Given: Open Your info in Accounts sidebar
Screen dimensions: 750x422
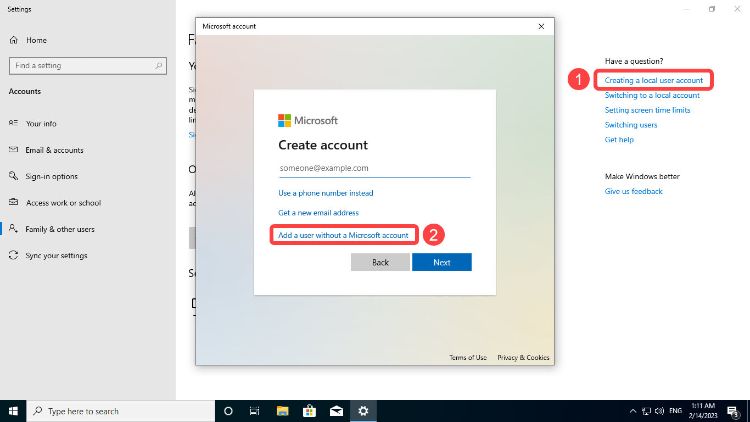Looking at the screenshot, I should coord(41,124).
